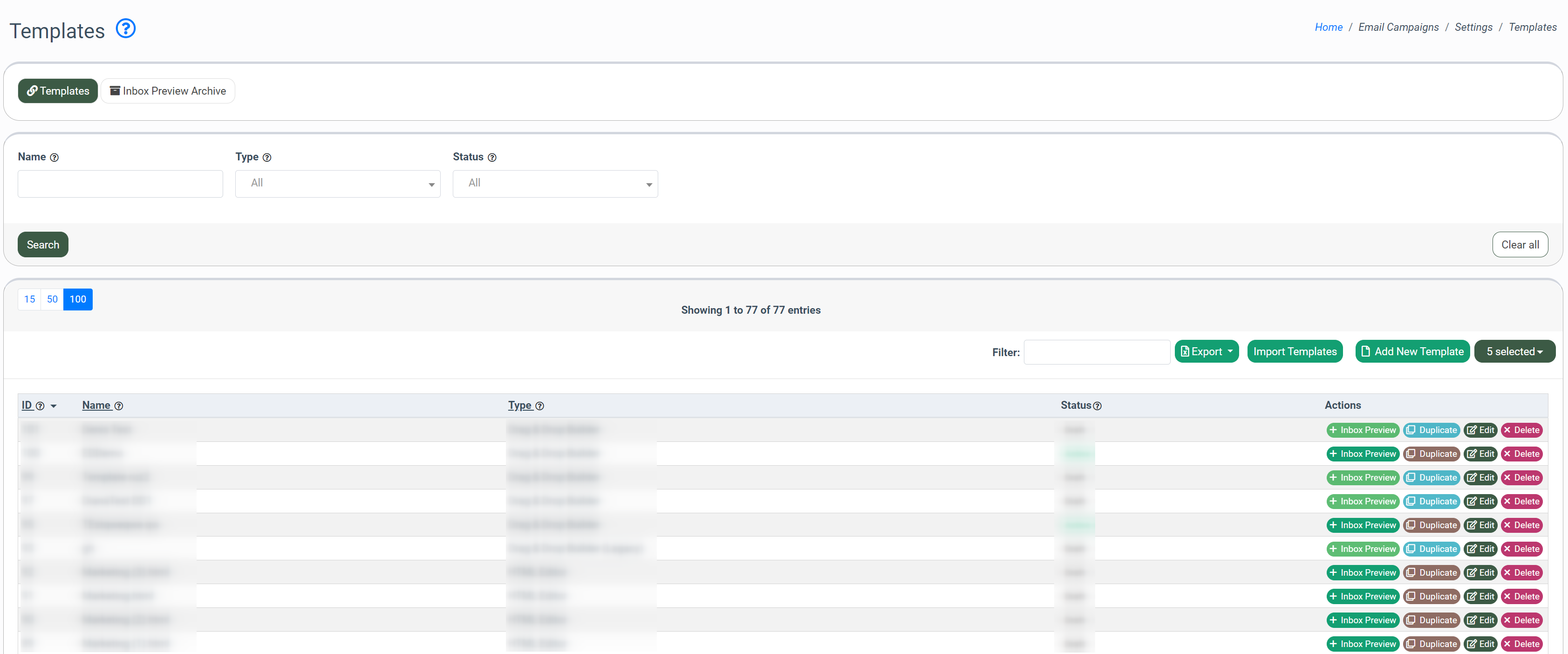Go to Home breadcrumb link
This screenshot has height=654, width=1568.
1328,27
